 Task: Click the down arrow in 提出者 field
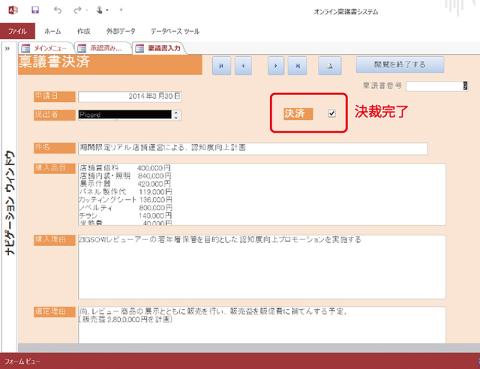click(x=176, y=117)
